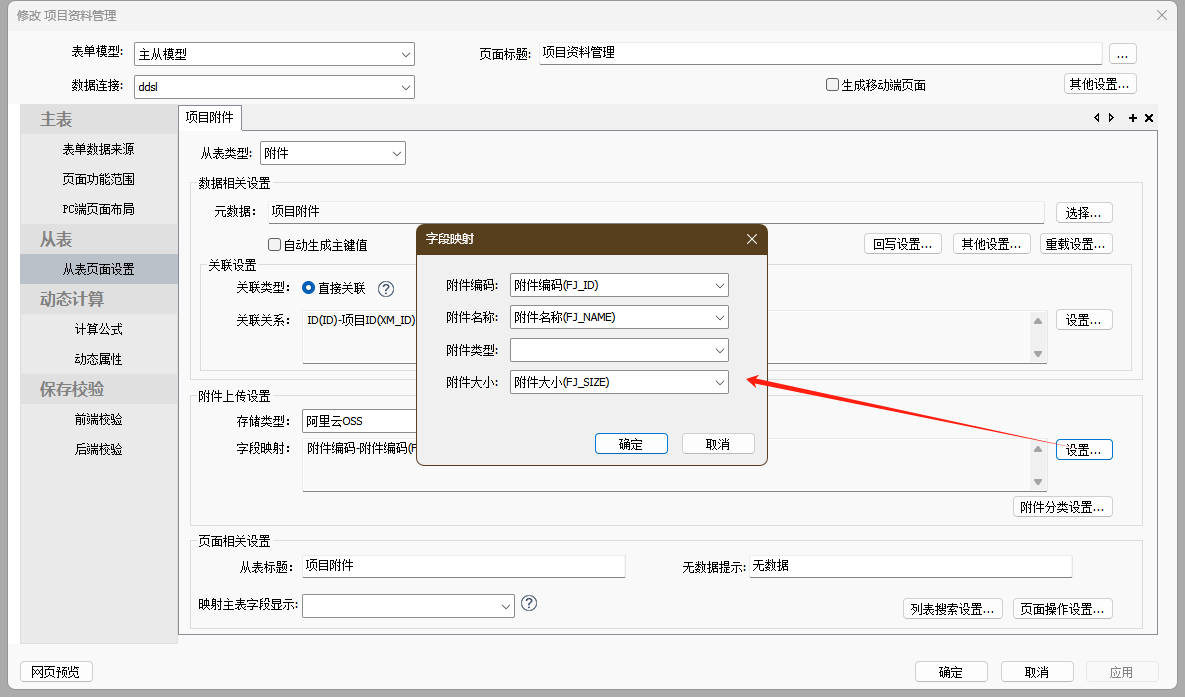1185x697 pixels.
Task: Select 表单数据来源 in the sidebar
Action: [98, 149]
